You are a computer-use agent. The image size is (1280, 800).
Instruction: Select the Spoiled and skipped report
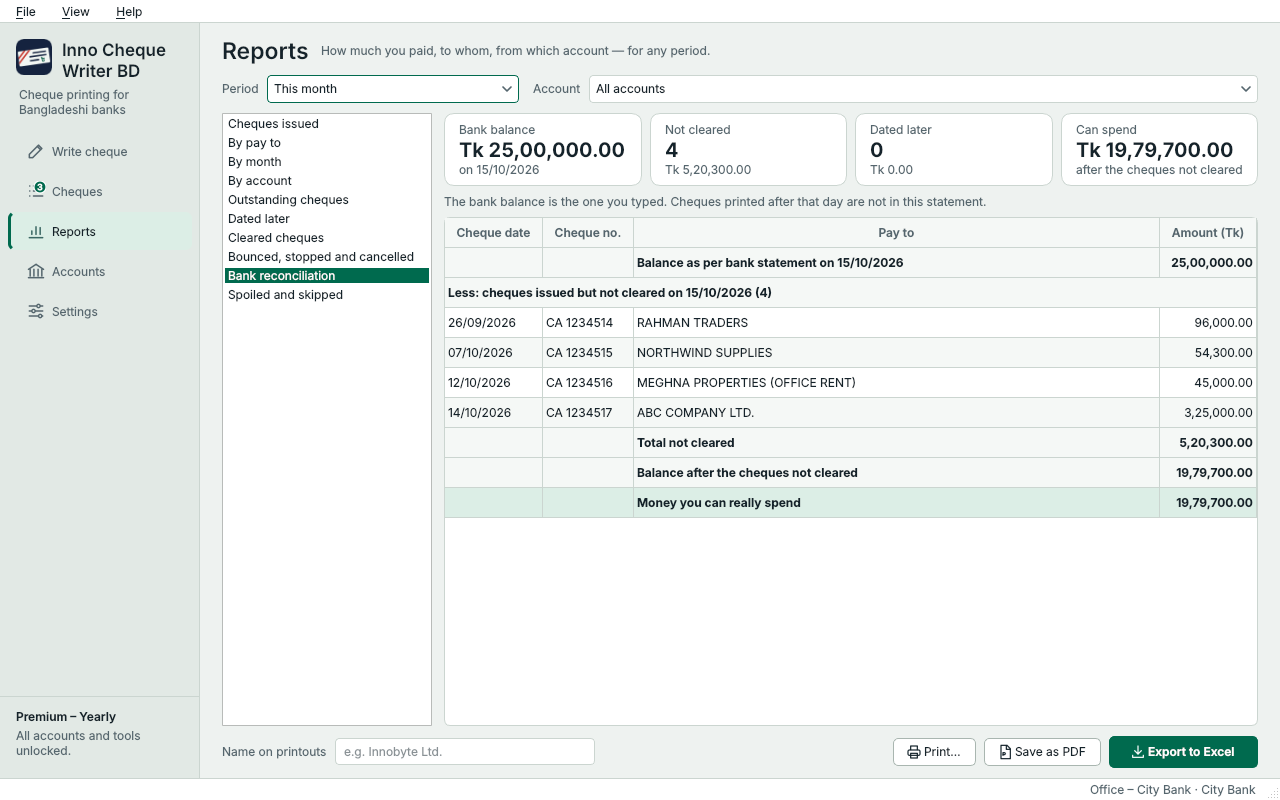(327, 295)
